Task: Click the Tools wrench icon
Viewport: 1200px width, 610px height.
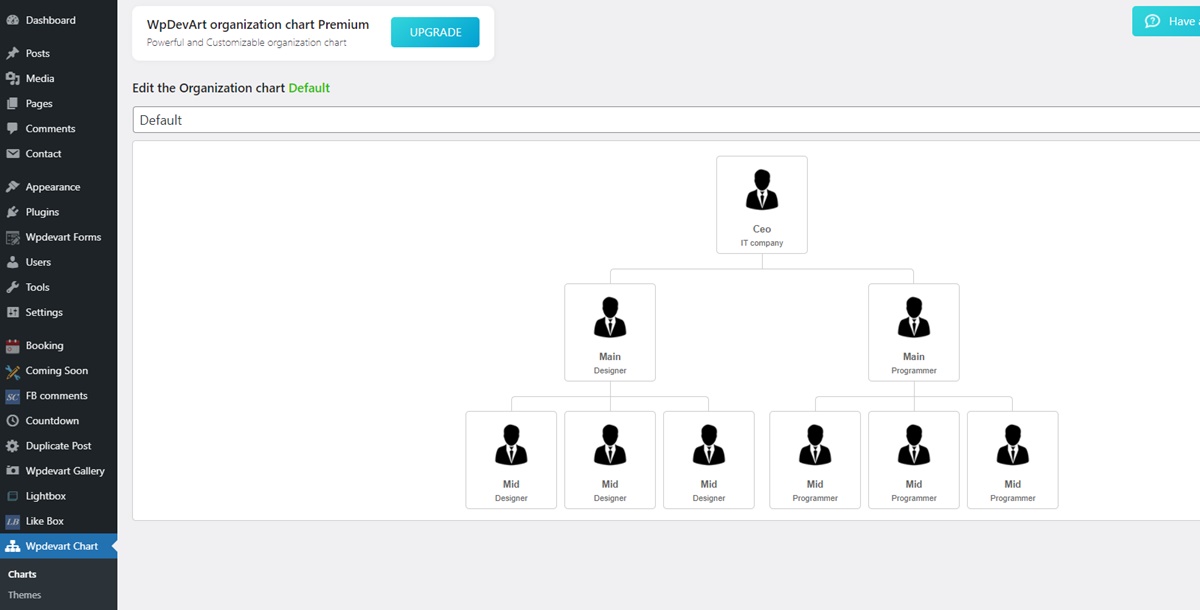Action: click(x=13, y=287)
